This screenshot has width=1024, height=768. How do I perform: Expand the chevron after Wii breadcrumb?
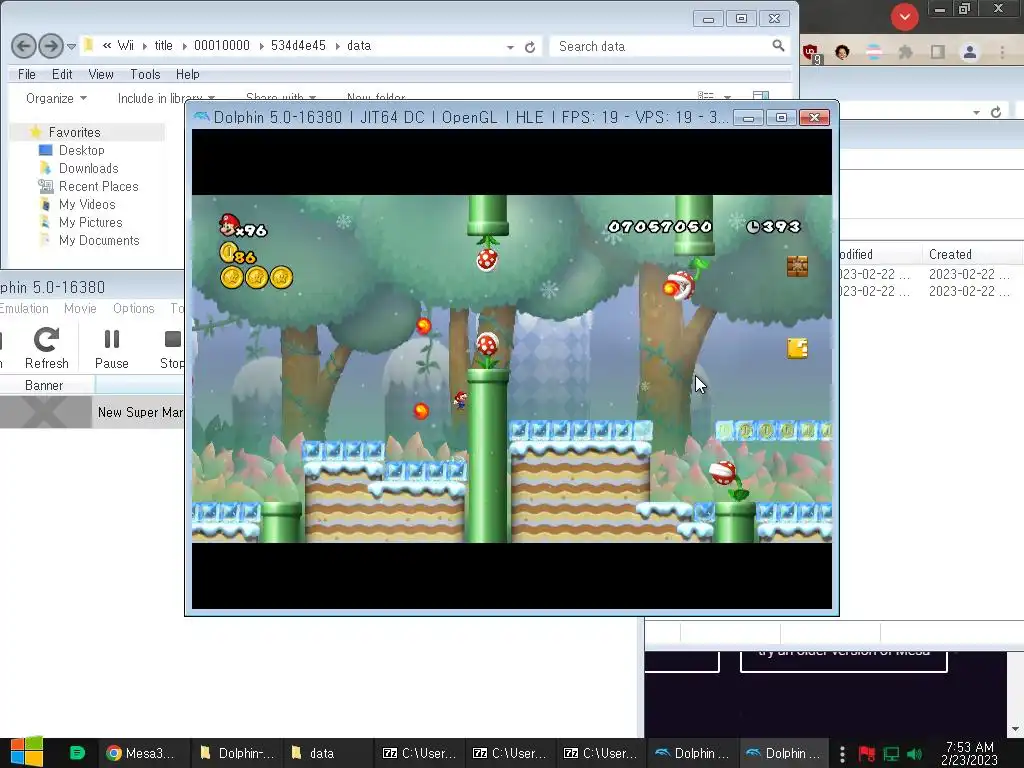(x=144, y=46)
